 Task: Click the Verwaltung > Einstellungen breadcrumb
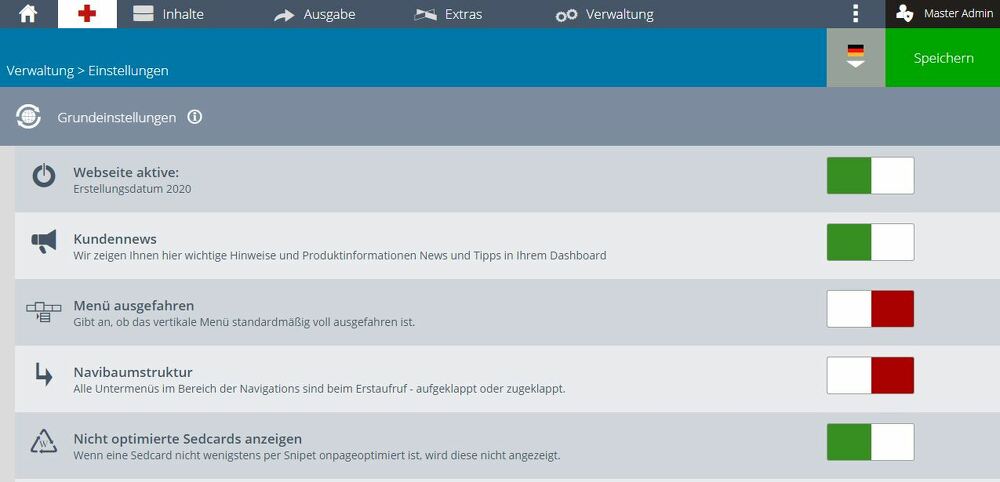pyautogui.click(x=87, y=71)
